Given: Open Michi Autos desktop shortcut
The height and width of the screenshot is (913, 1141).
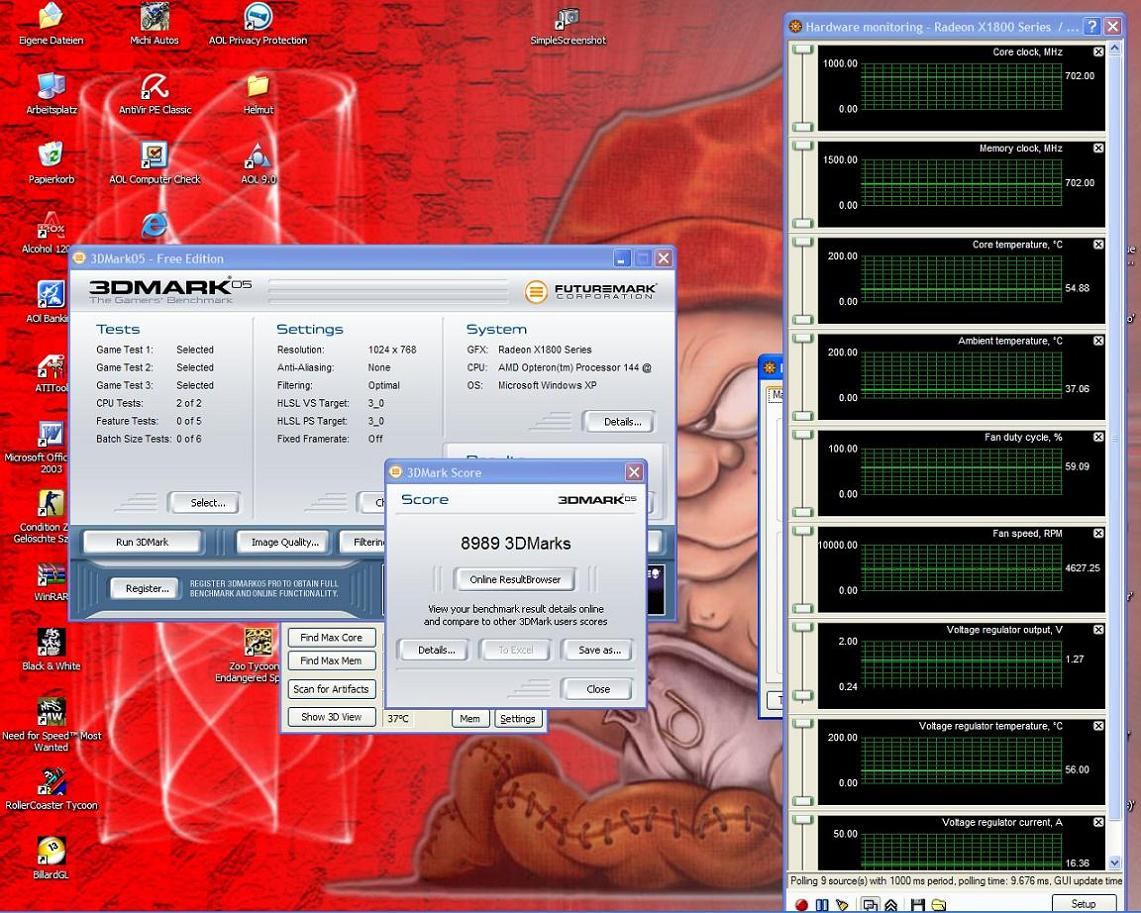Looking at the screenshot, I should 154,24.
